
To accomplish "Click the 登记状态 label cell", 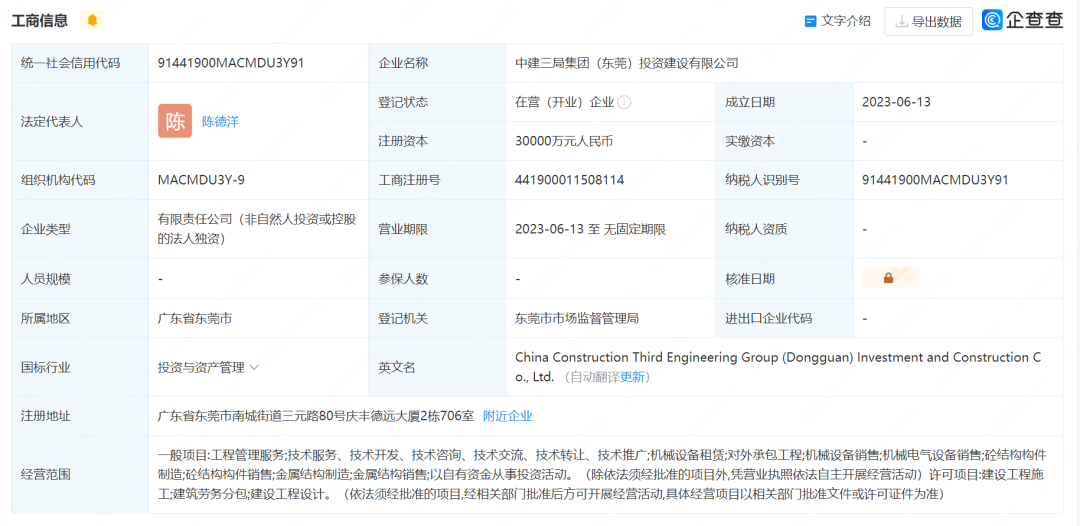I will click(x=439, y=102).
